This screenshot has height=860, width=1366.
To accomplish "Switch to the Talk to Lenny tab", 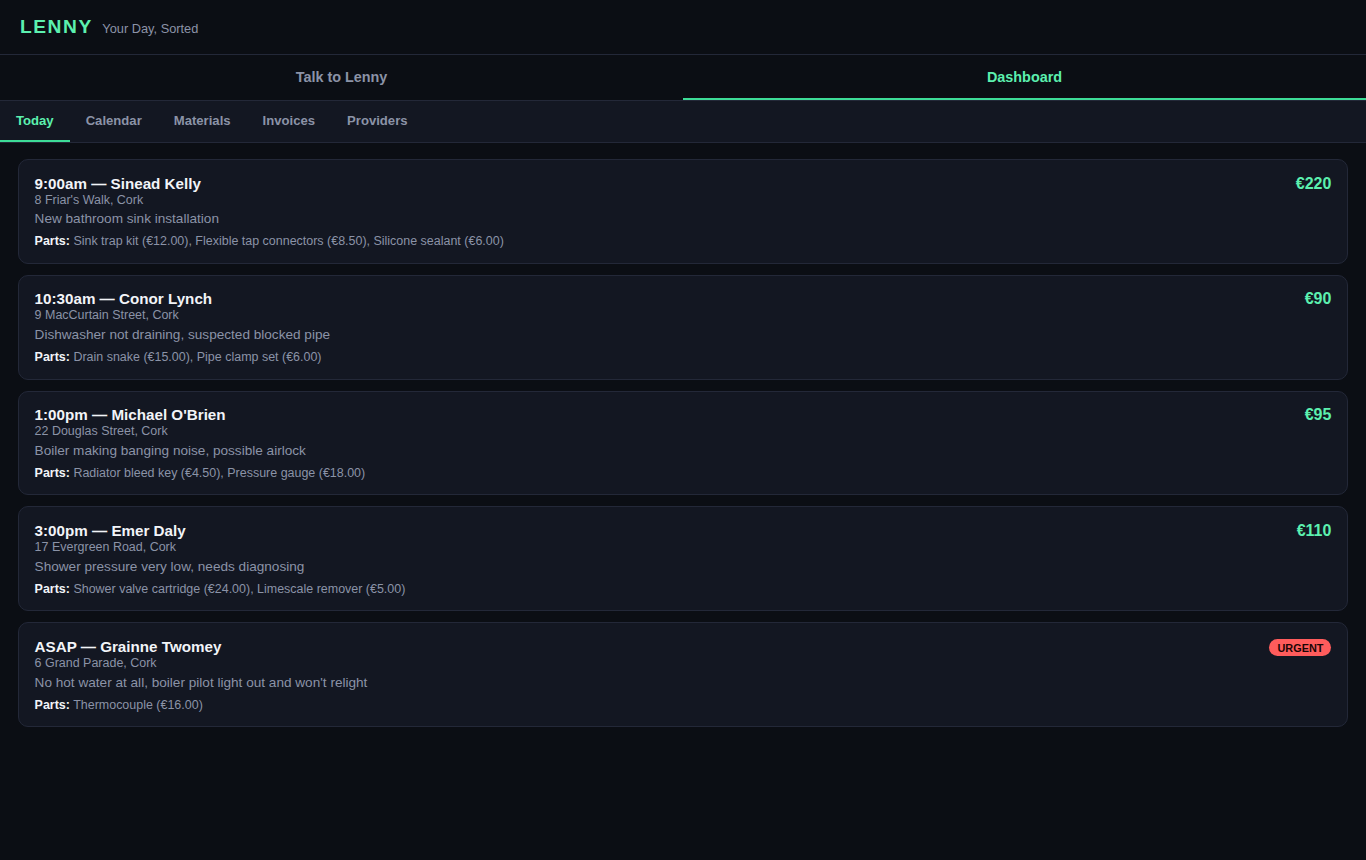I will click(341, 77).
